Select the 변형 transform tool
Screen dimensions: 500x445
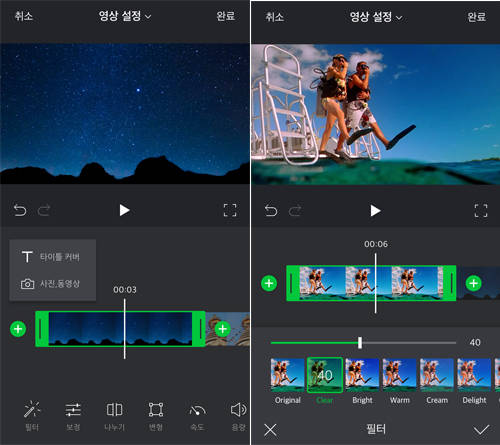point(156,415)
